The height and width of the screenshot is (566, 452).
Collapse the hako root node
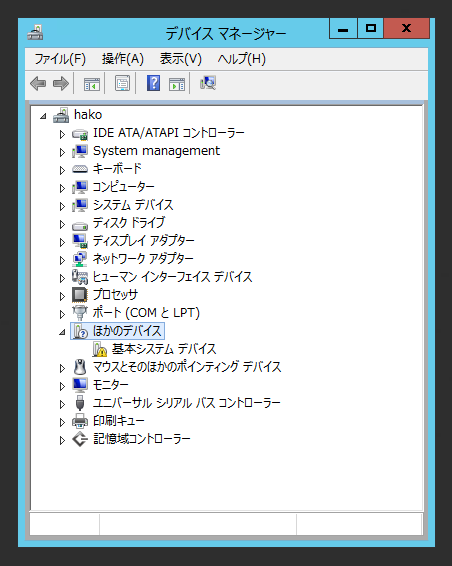(43, 116)
